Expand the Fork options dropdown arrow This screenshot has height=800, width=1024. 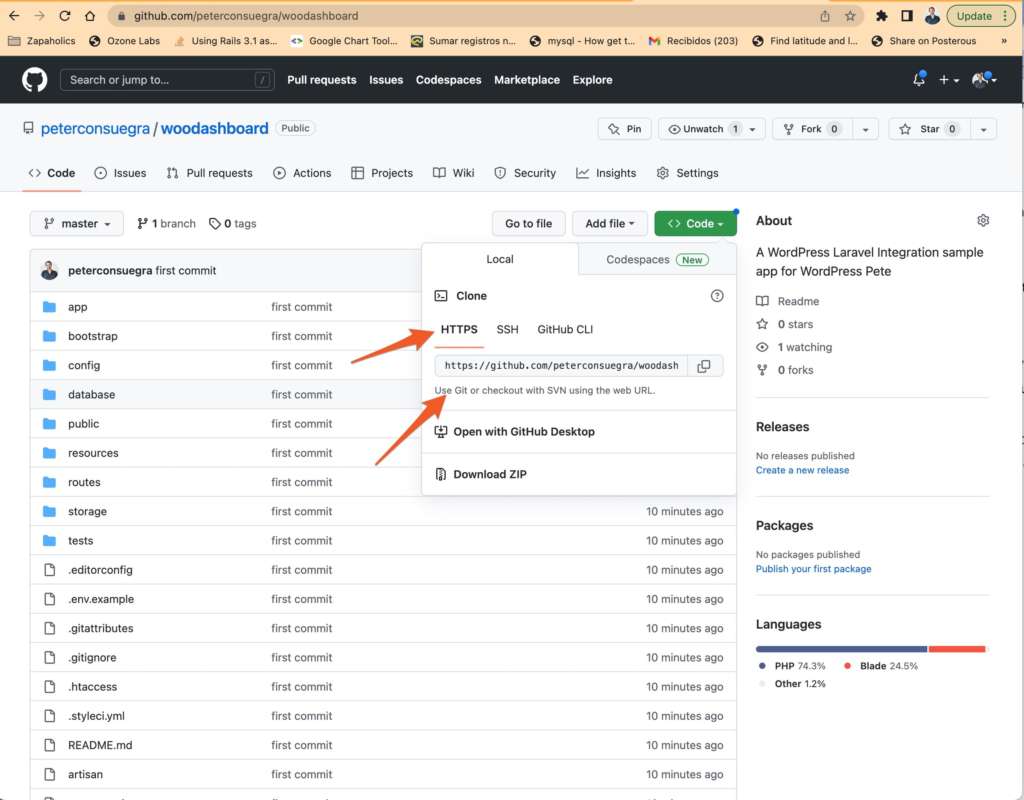(866, 129)
